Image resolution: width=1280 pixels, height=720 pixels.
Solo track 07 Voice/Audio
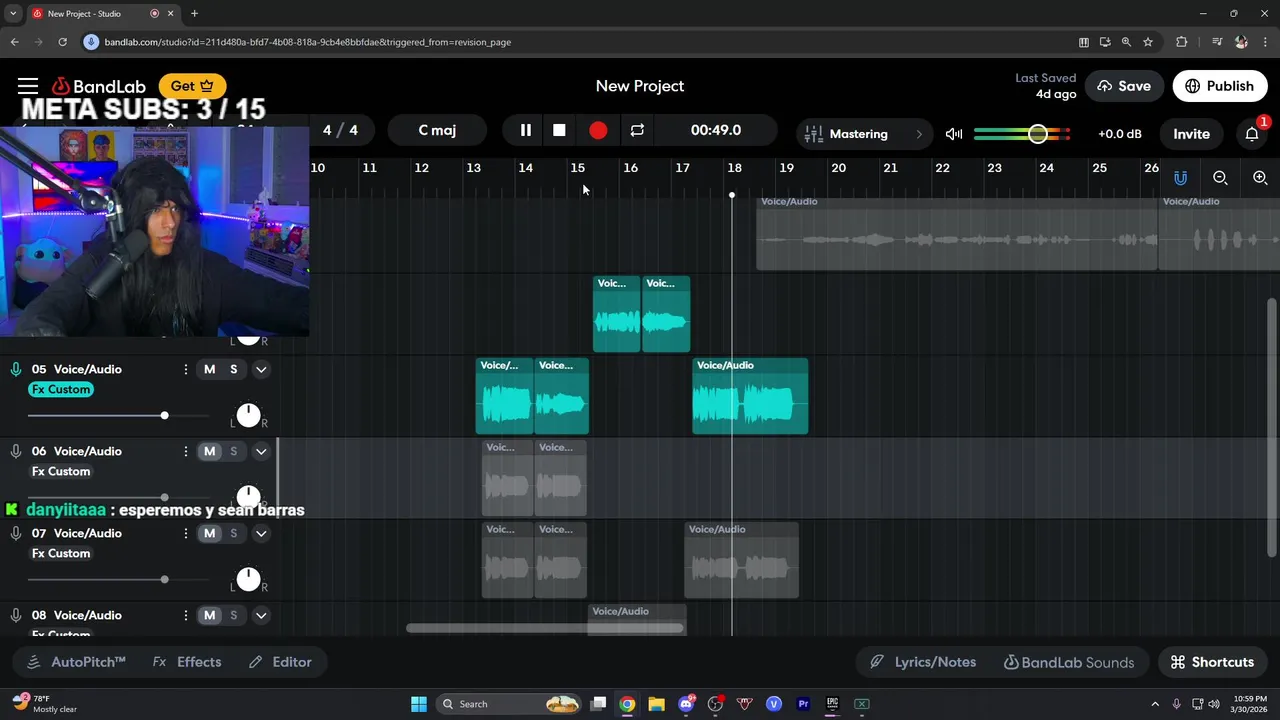click(x=234, y=533)
